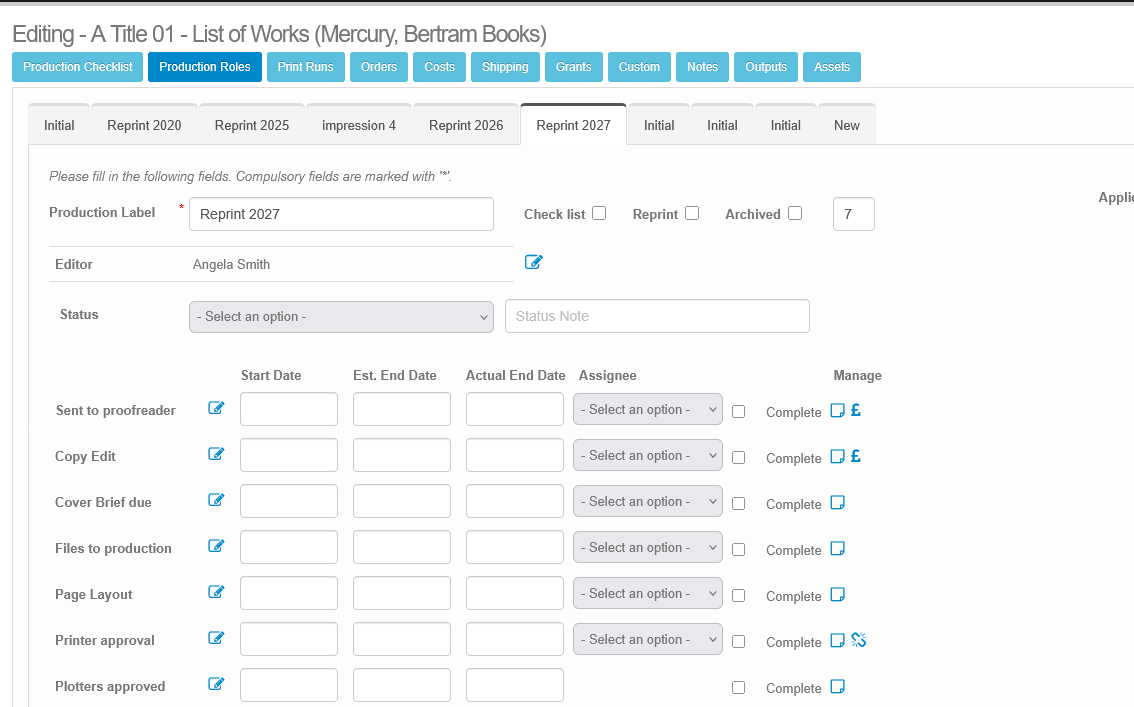1134x707 pixels.
Task: Open the Status dropdown
Action: (x=341, y=316)
